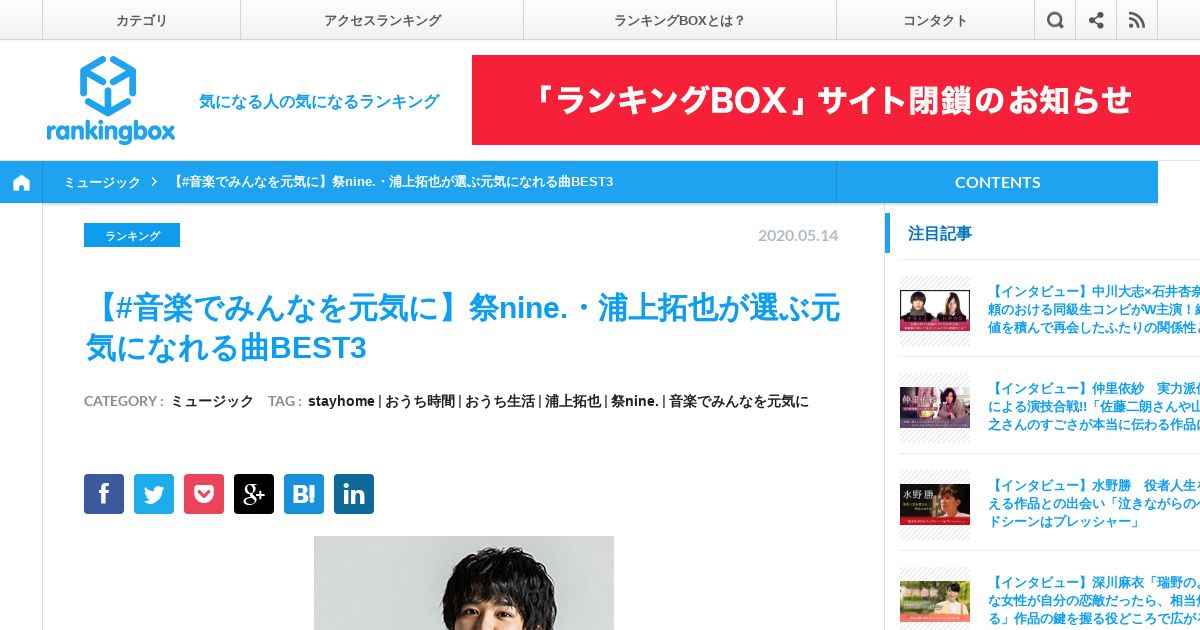Open the 水野勝 interview article
1200x630 pixels.
[1094, 503]
